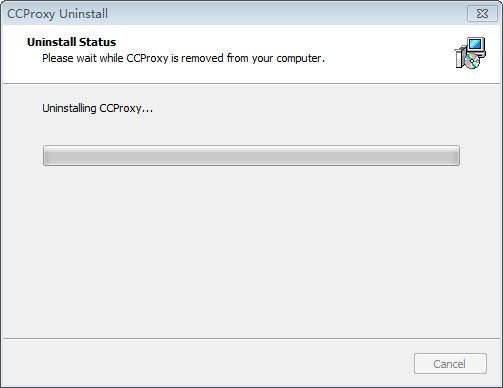Image resolution: width=503 pixels, height=388 pixels.
Task: Click the Cancel button
Action: pos(450,364)
